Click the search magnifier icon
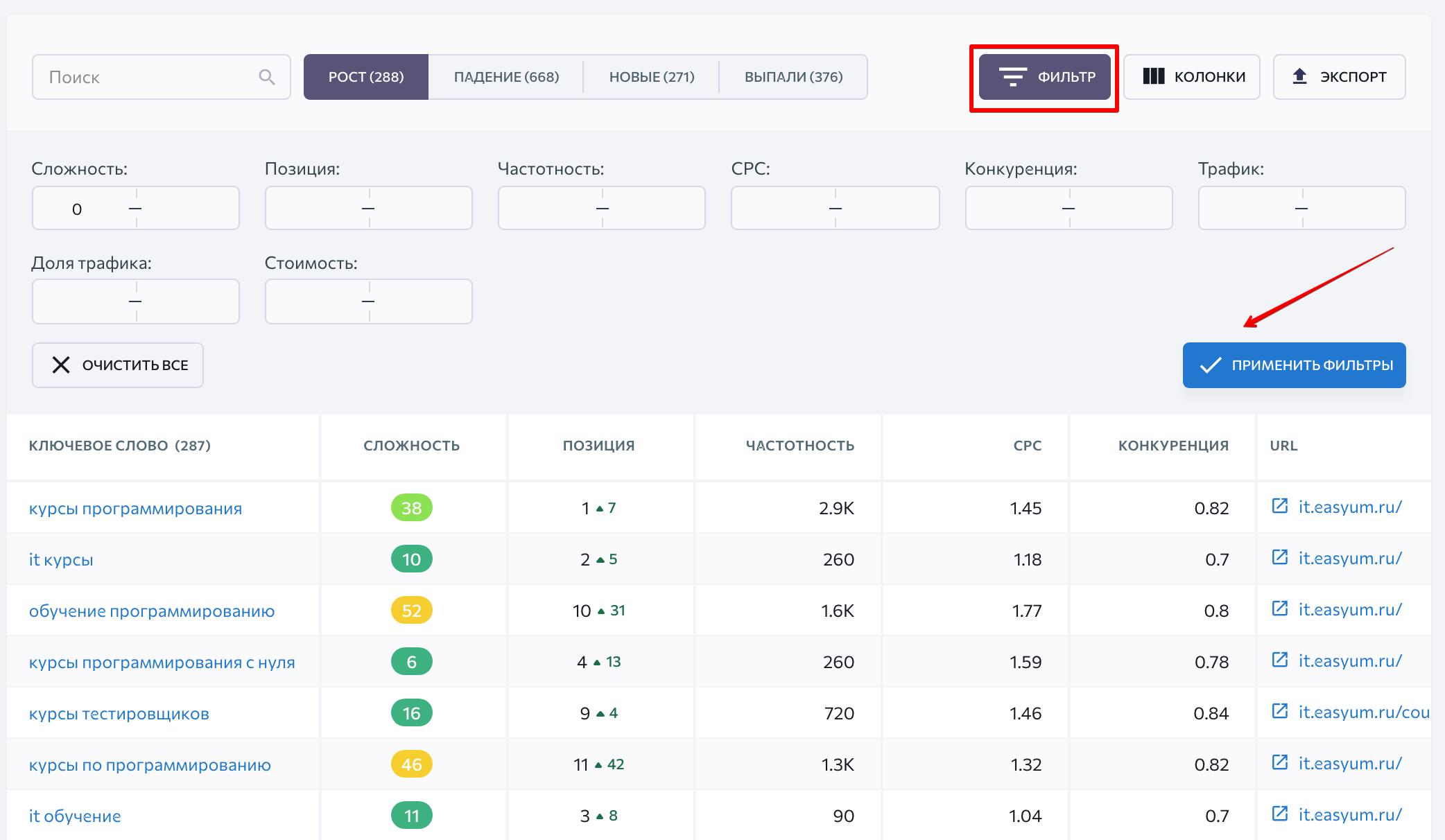The width and height of the screenshot is (1445, 840). (267, 77)
